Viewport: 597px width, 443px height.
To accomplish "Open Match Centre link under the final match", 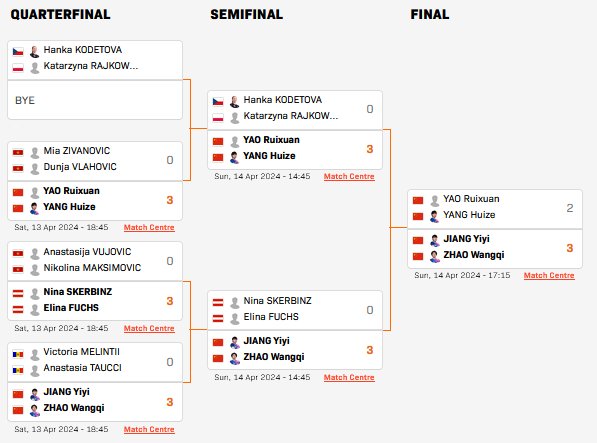I will (x=549, y=275).
